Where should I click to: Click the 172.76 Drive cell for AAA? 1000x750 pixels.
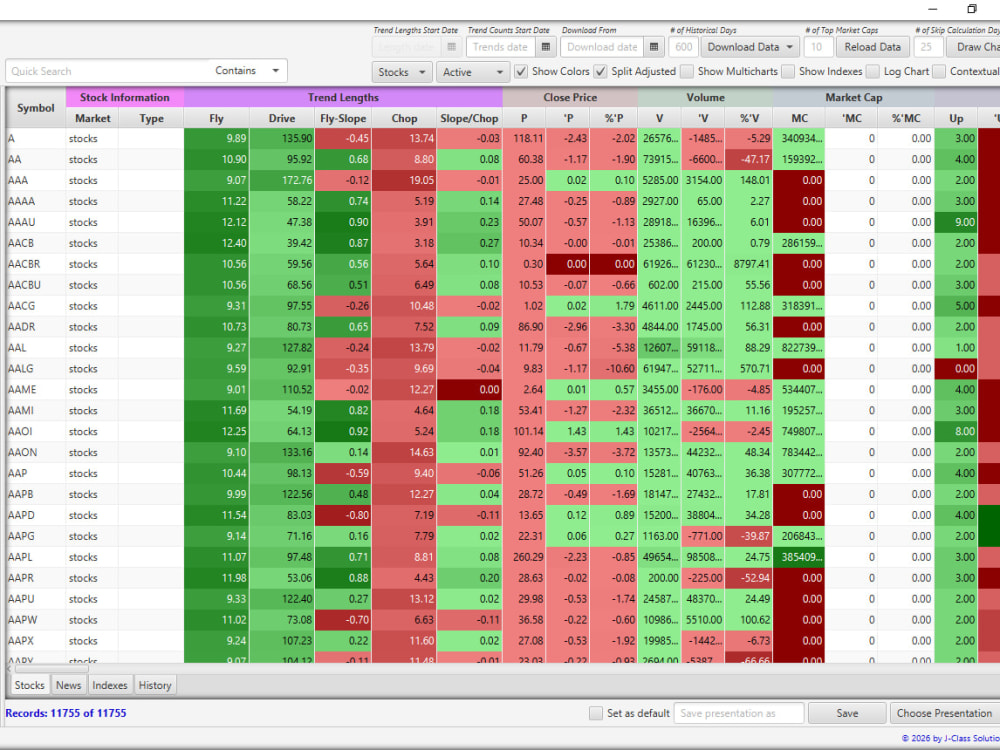click(x=281, y=180)
